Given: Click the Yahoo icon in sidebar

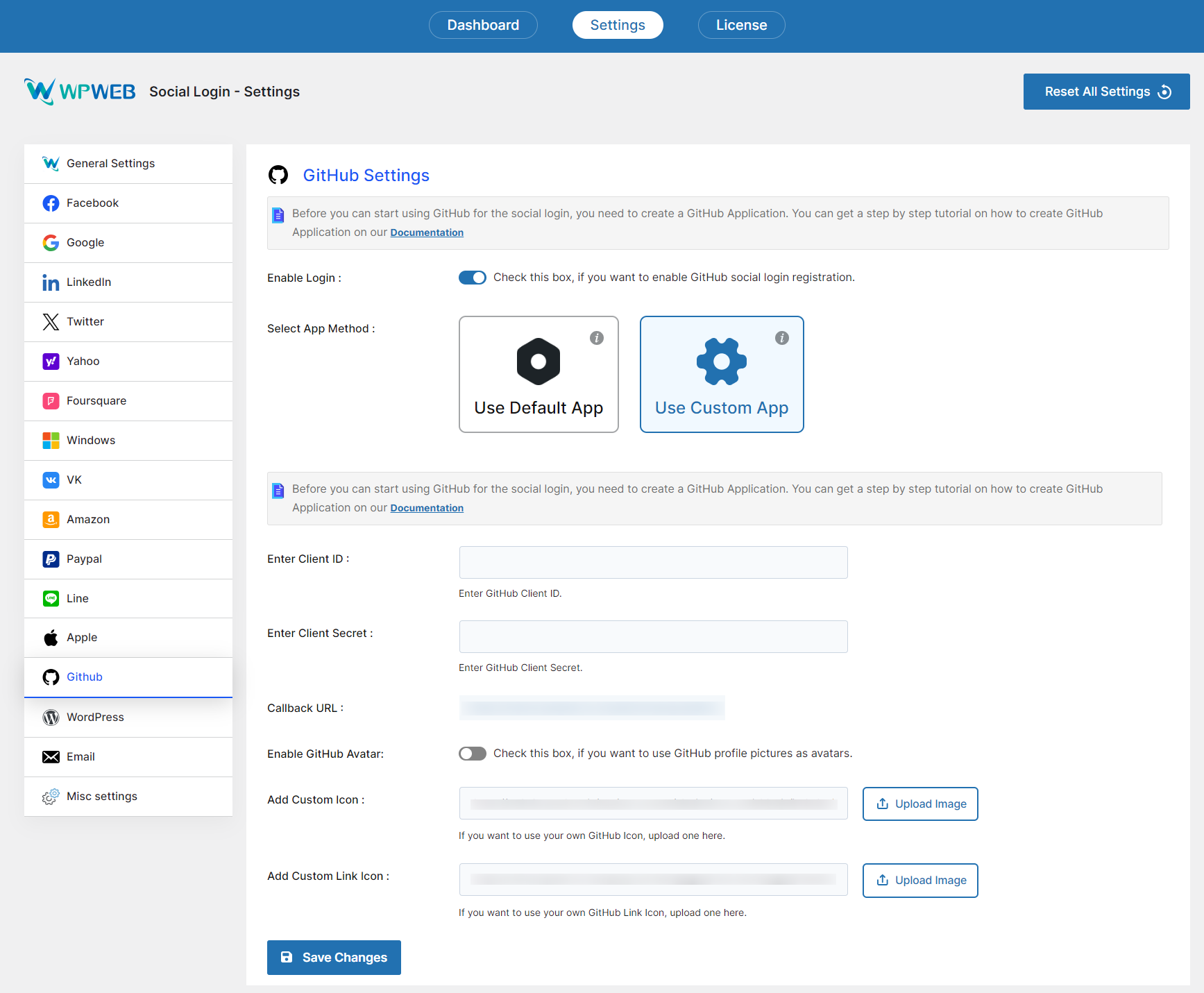Looking at the screenshot, I should click(x=51, y=361).
